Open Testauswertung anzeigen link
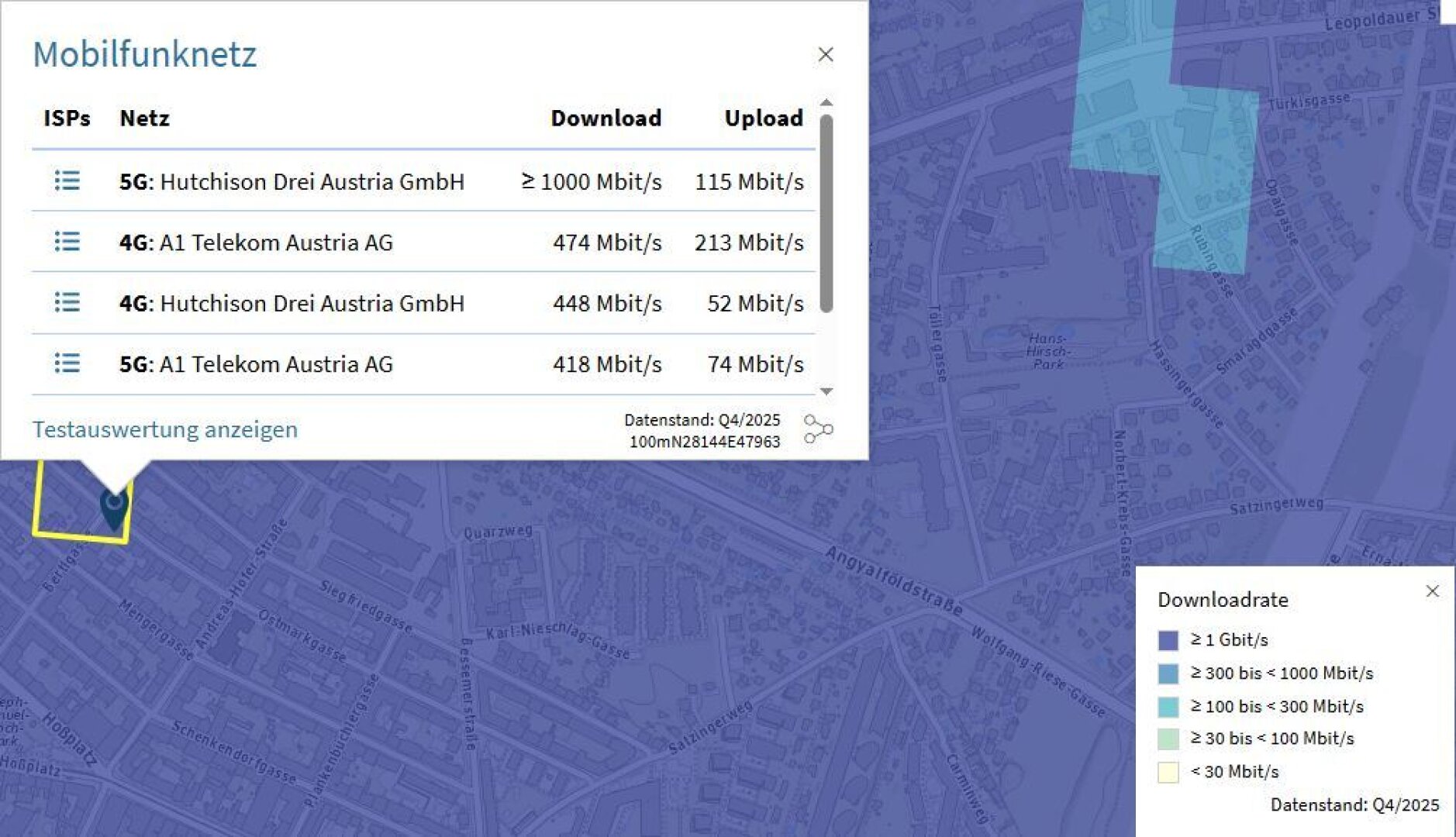The width and height of the screenshot is (1456, 837). (165, 429)
